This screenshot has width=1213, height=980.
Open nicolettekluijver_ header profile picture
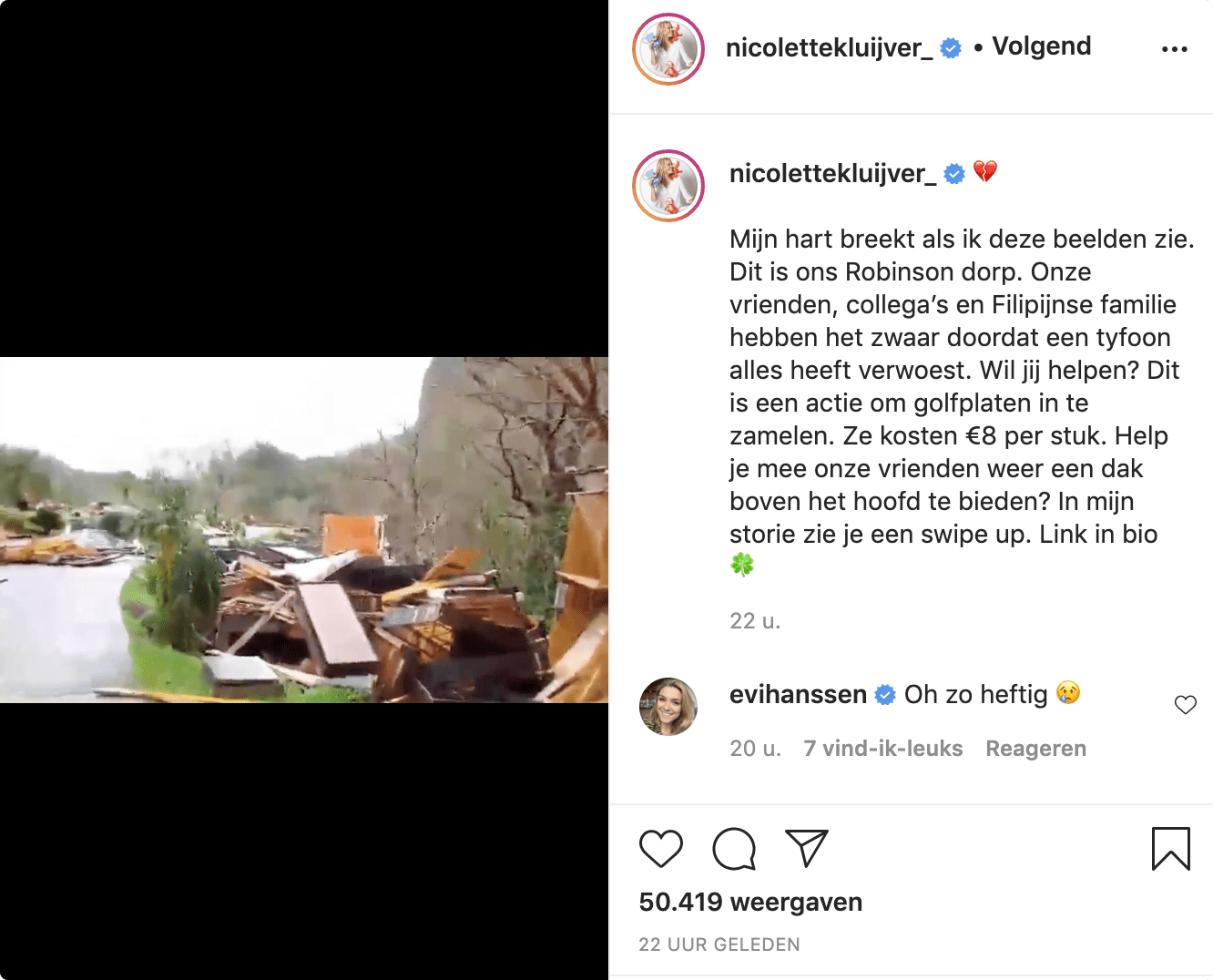click(668, 49)
